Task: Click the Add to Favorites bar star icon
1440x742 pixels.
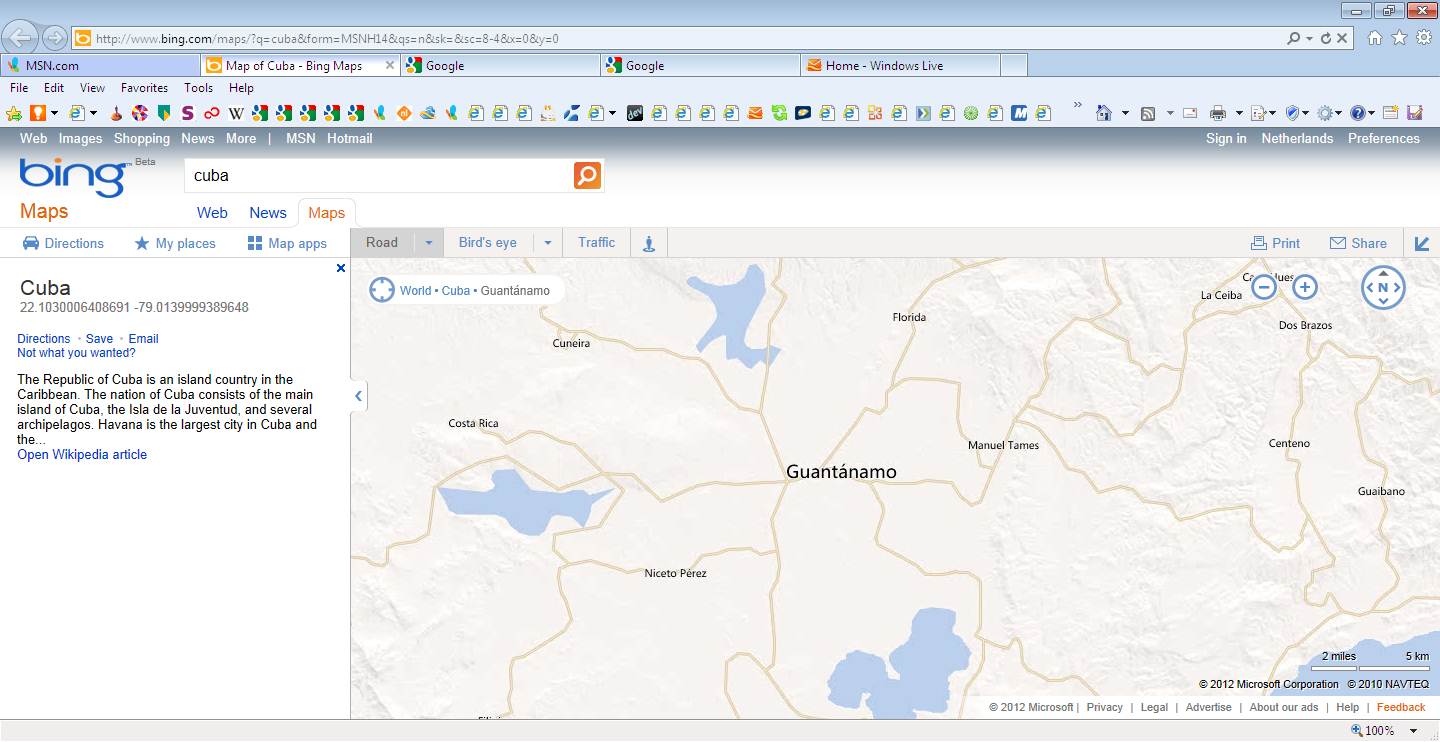Action: (x=14, y=113)
